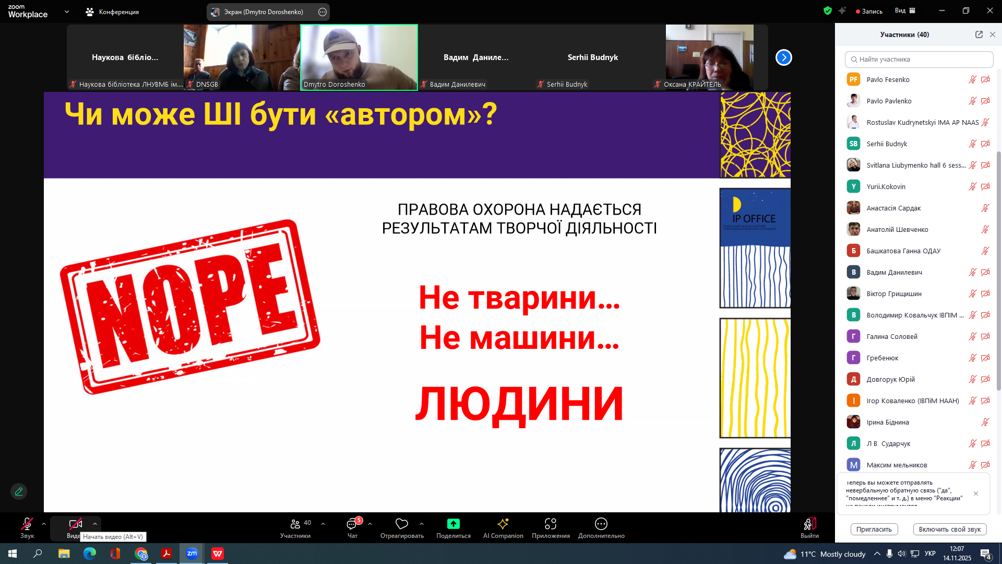The image size is (1002, 564).
Task: Open the Вид view dropdown
Action: [904, 11]
